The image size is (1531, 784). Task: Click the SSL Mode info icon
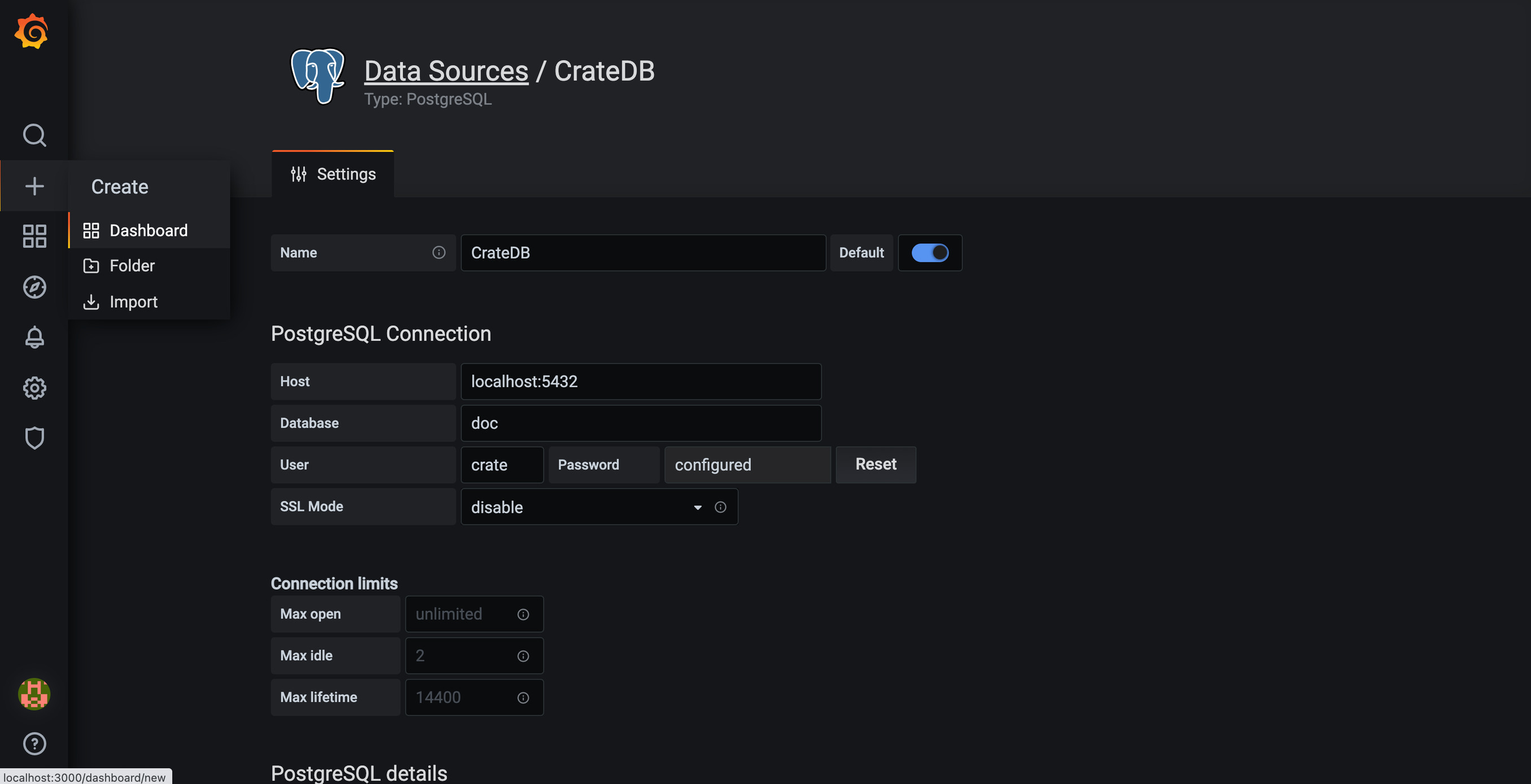[x=720, y=507]
